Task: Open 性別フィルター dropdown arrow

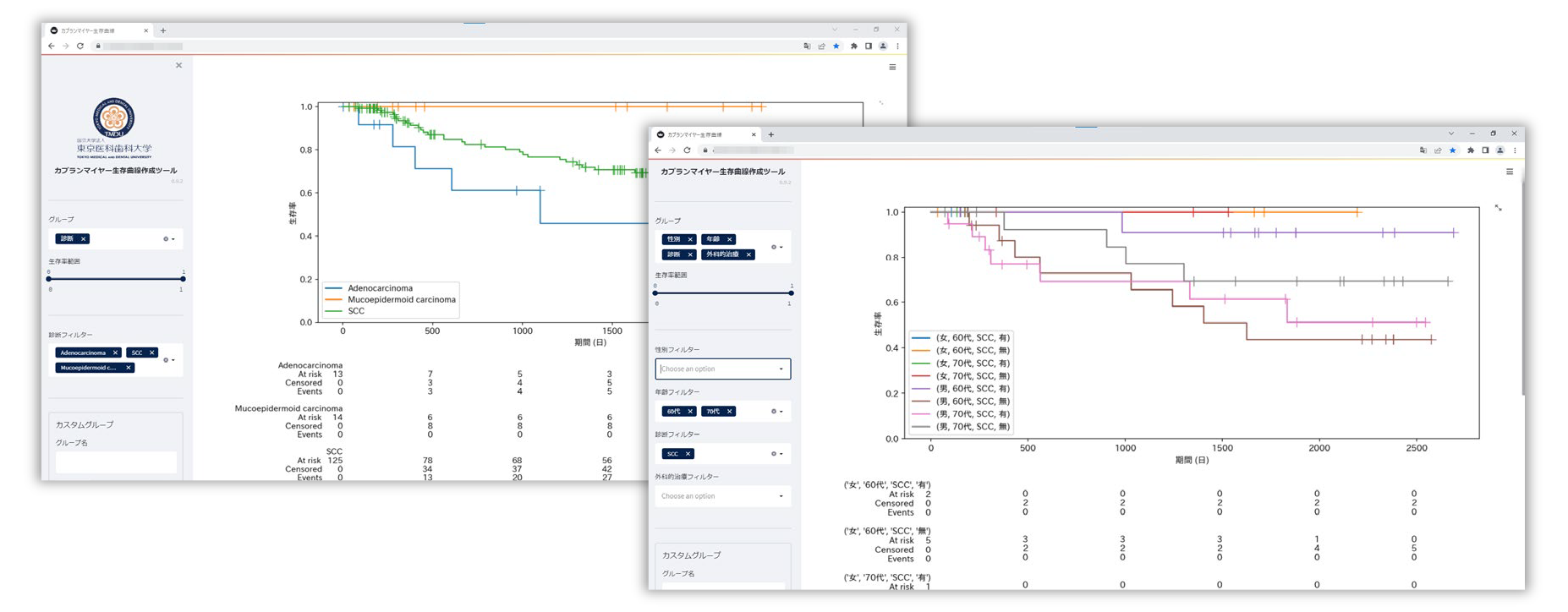Action: point(781,369)
